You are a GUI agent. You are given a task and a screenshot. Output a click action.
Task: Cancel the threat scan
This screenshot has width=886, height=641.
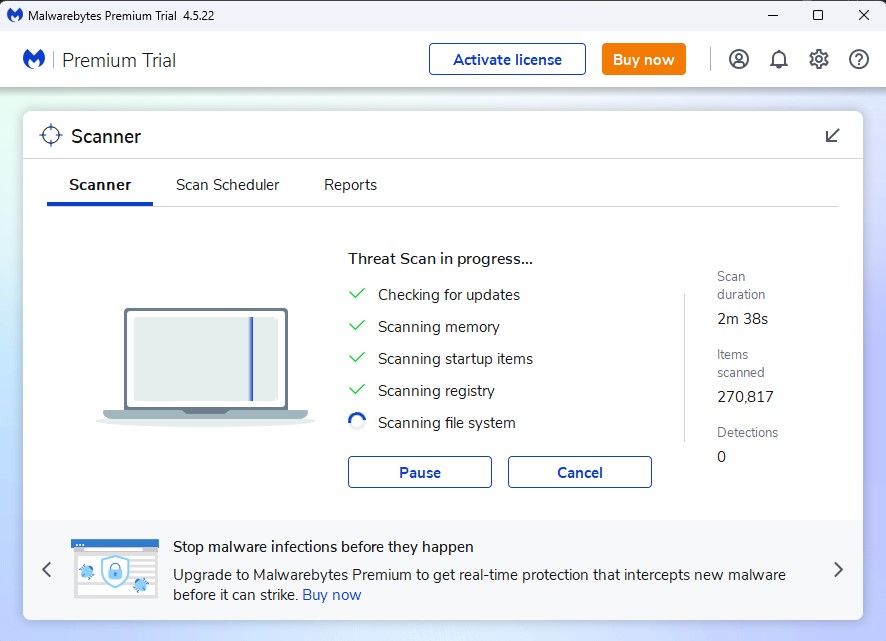point(580,472)
